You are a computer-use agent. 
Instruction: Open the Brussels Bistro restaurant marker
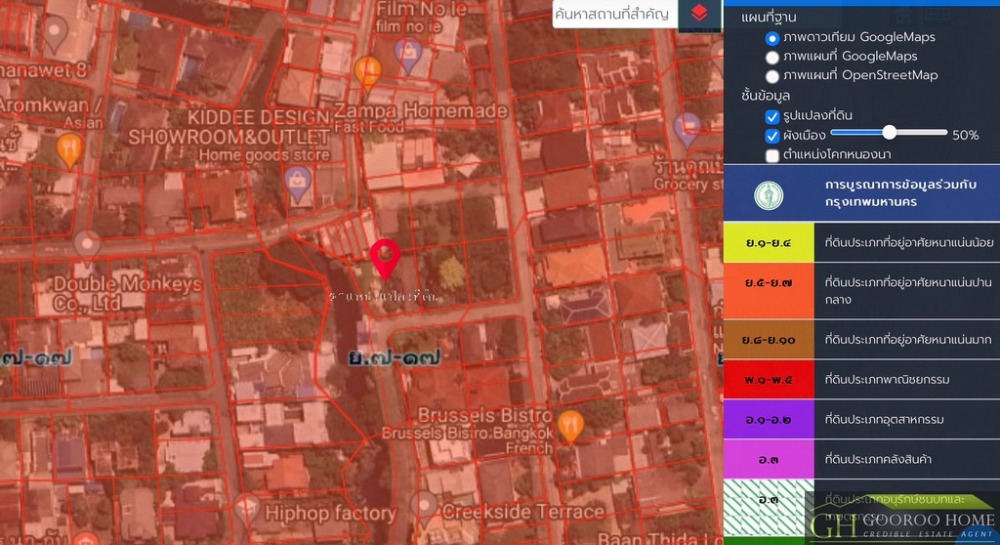tap(570, 426)
